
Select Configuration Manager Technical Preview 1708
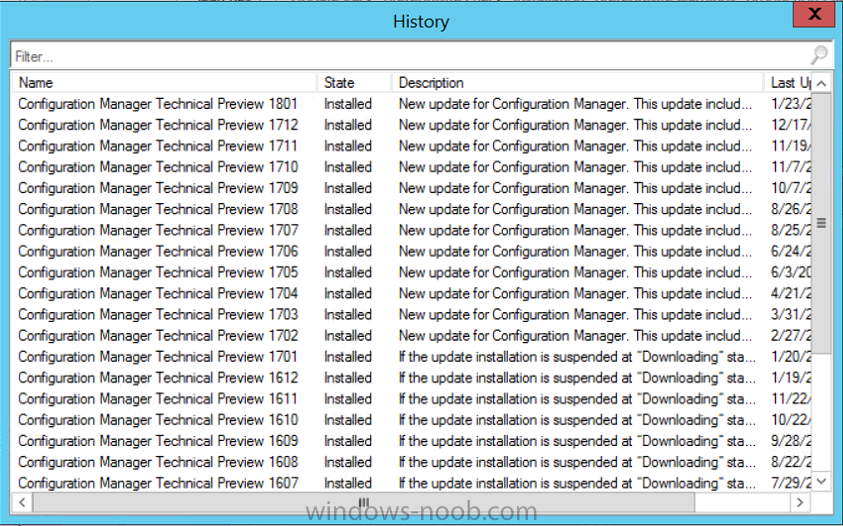pos(158,209)
